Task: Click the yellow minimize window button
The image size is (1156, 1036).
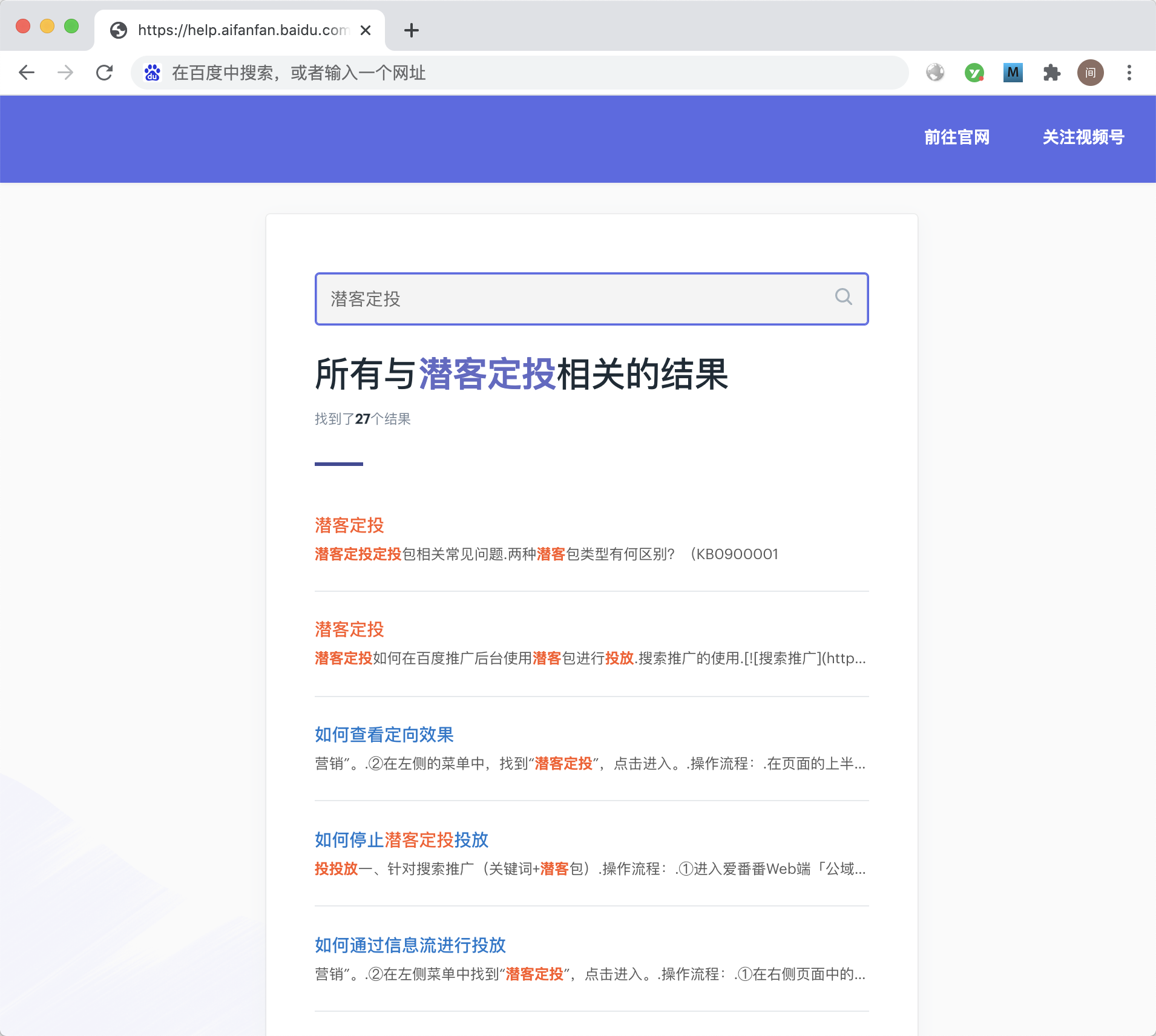Action: pyautogui.click(x=47, y=26)
